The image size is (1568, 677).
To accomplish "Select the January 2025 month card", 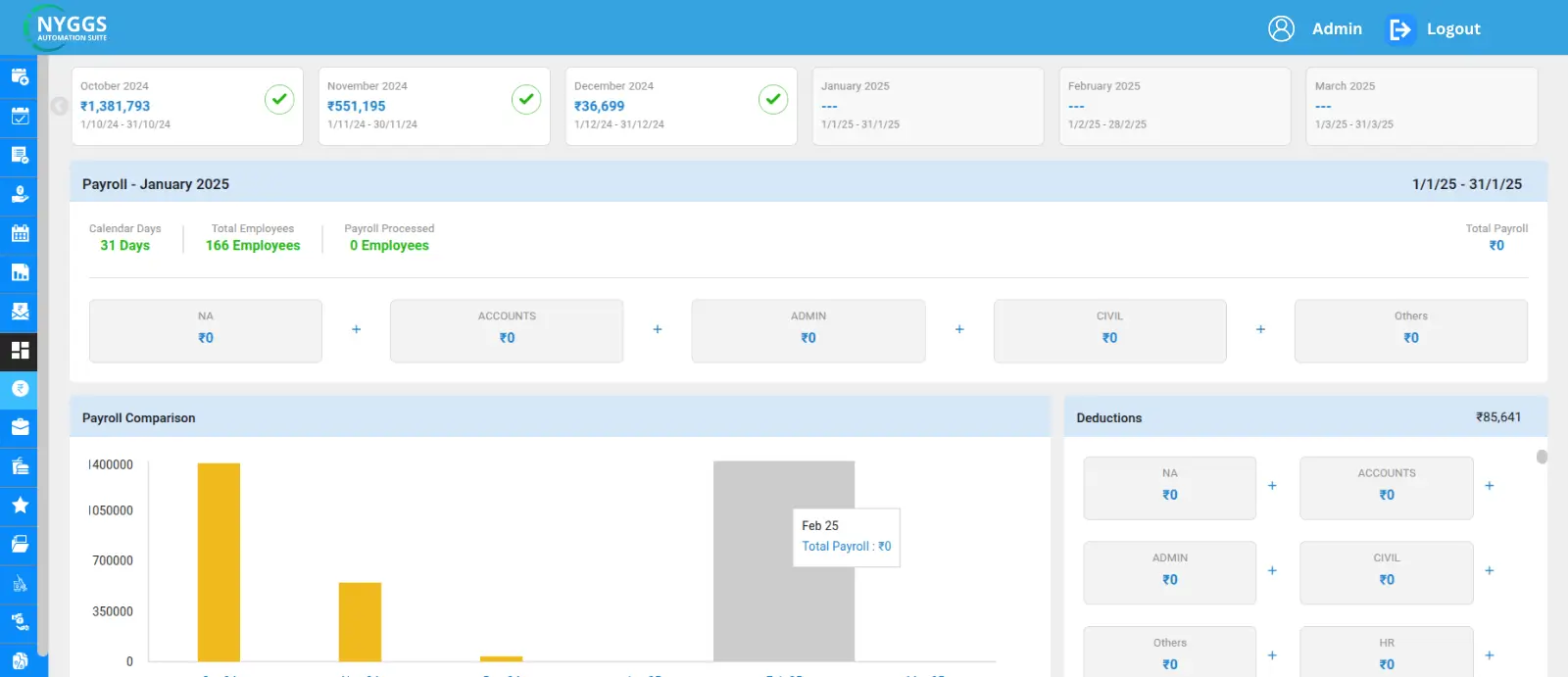I will point(927,106).
